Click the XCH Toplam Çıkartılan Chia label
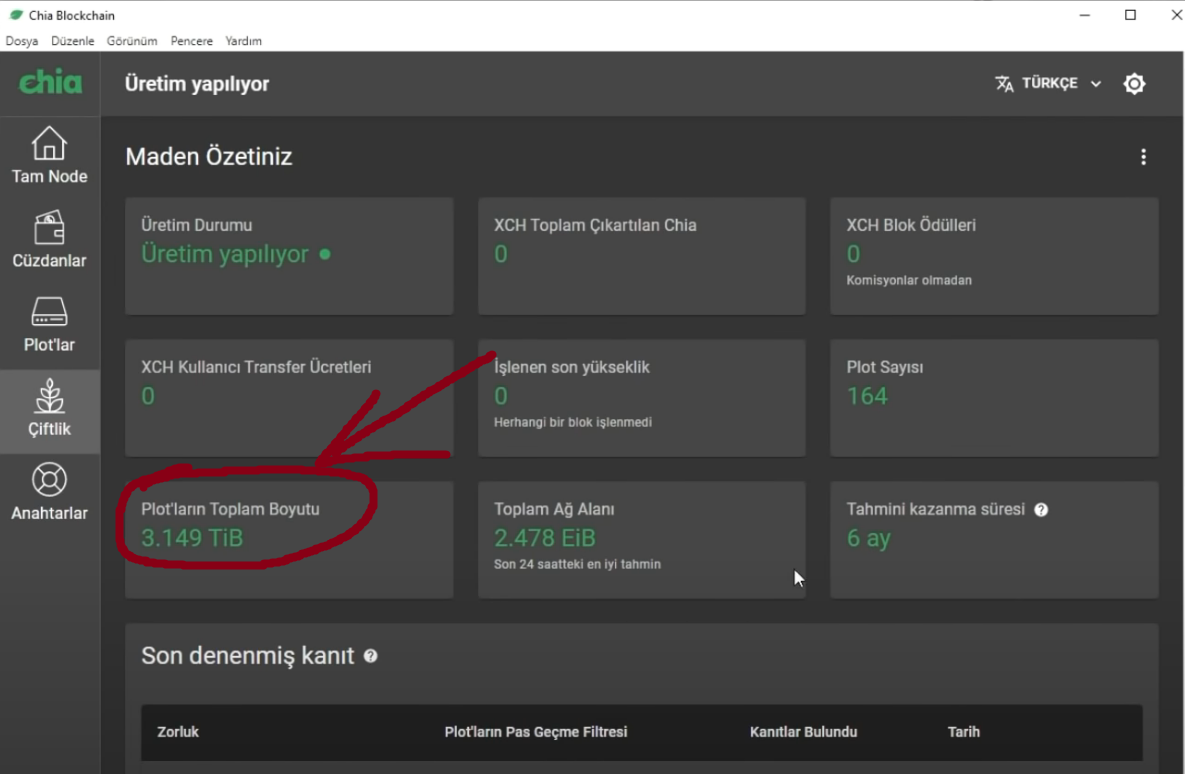The width and height of the screenshot is (1185, 774). (x=595, y=225)
